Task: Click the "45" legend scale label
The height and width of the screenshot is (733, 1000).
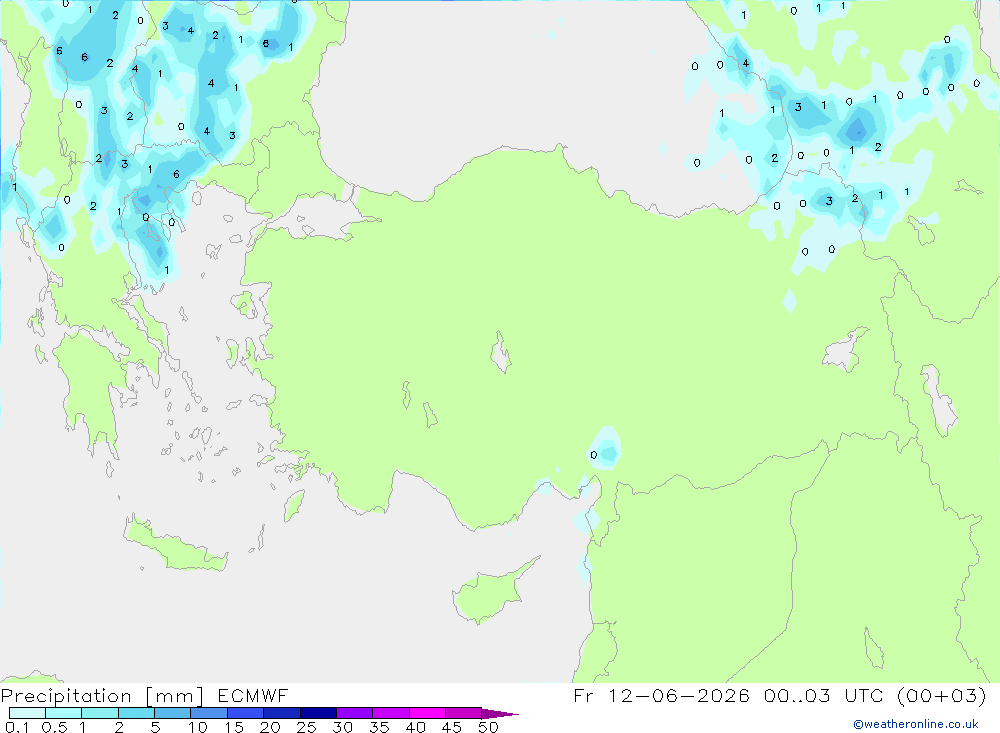Action: pyautogui.click(x=452, y=727)
